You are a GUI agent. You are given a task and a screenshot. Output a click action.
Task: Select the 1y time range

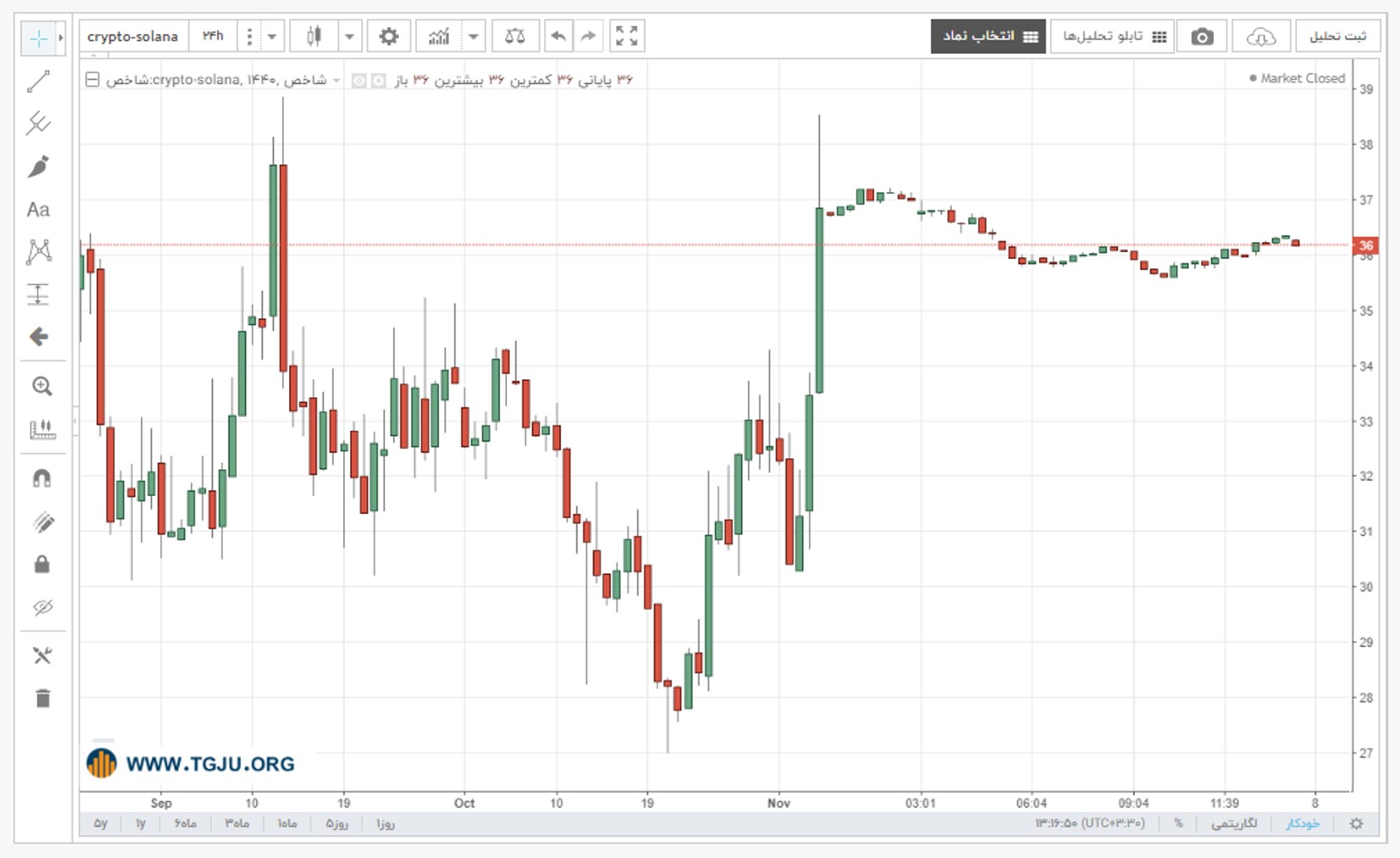(x=141, y=824)
